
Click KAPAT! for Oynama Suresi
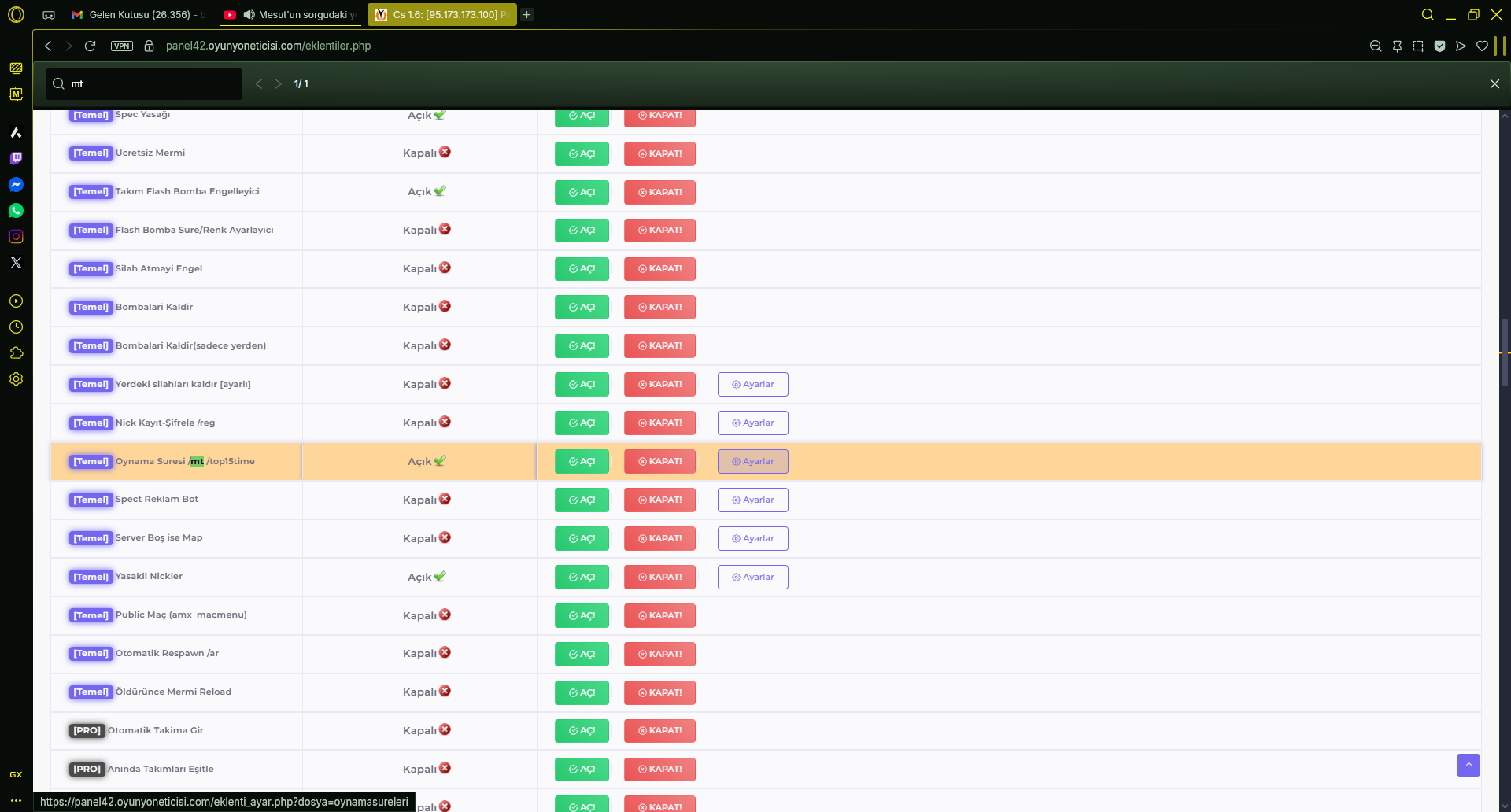[659, 461]
